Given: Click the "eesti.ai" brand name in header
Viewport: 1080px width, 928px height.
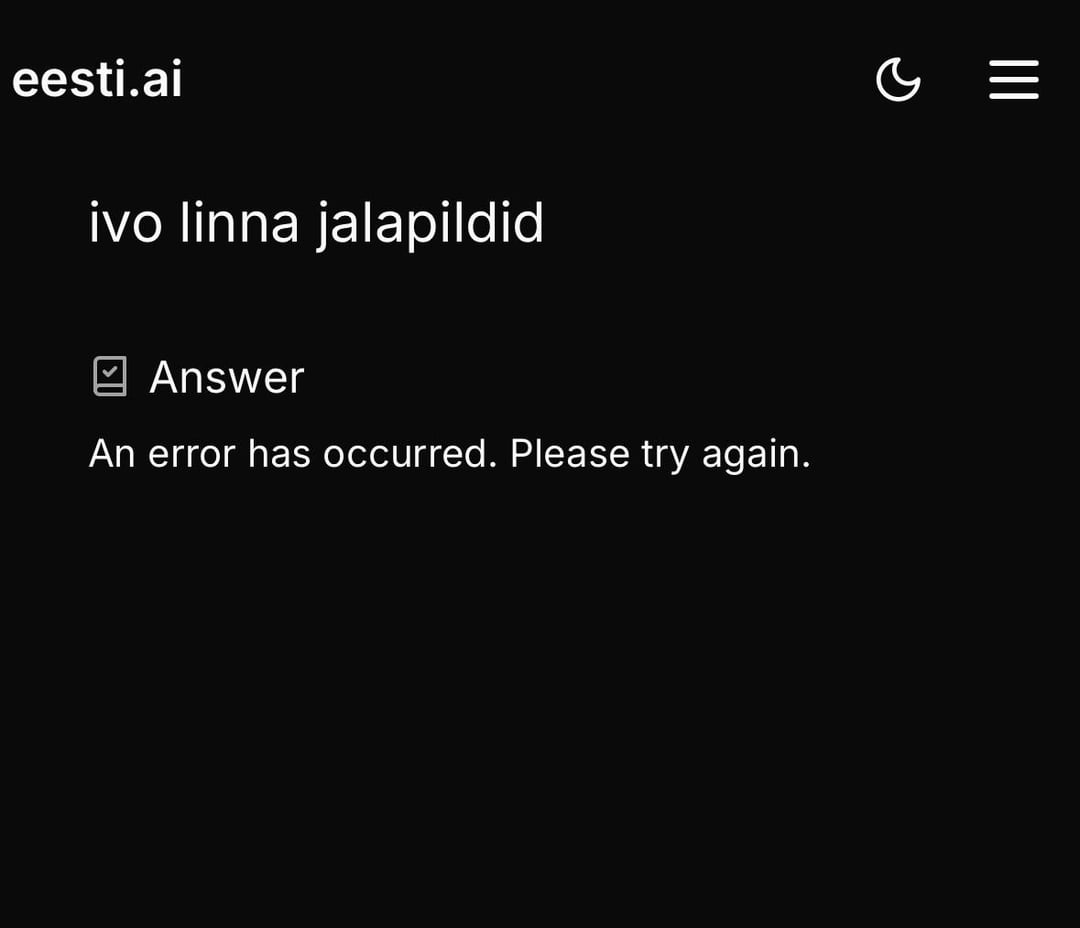Looking at the screenshot, I should [97, 80].
